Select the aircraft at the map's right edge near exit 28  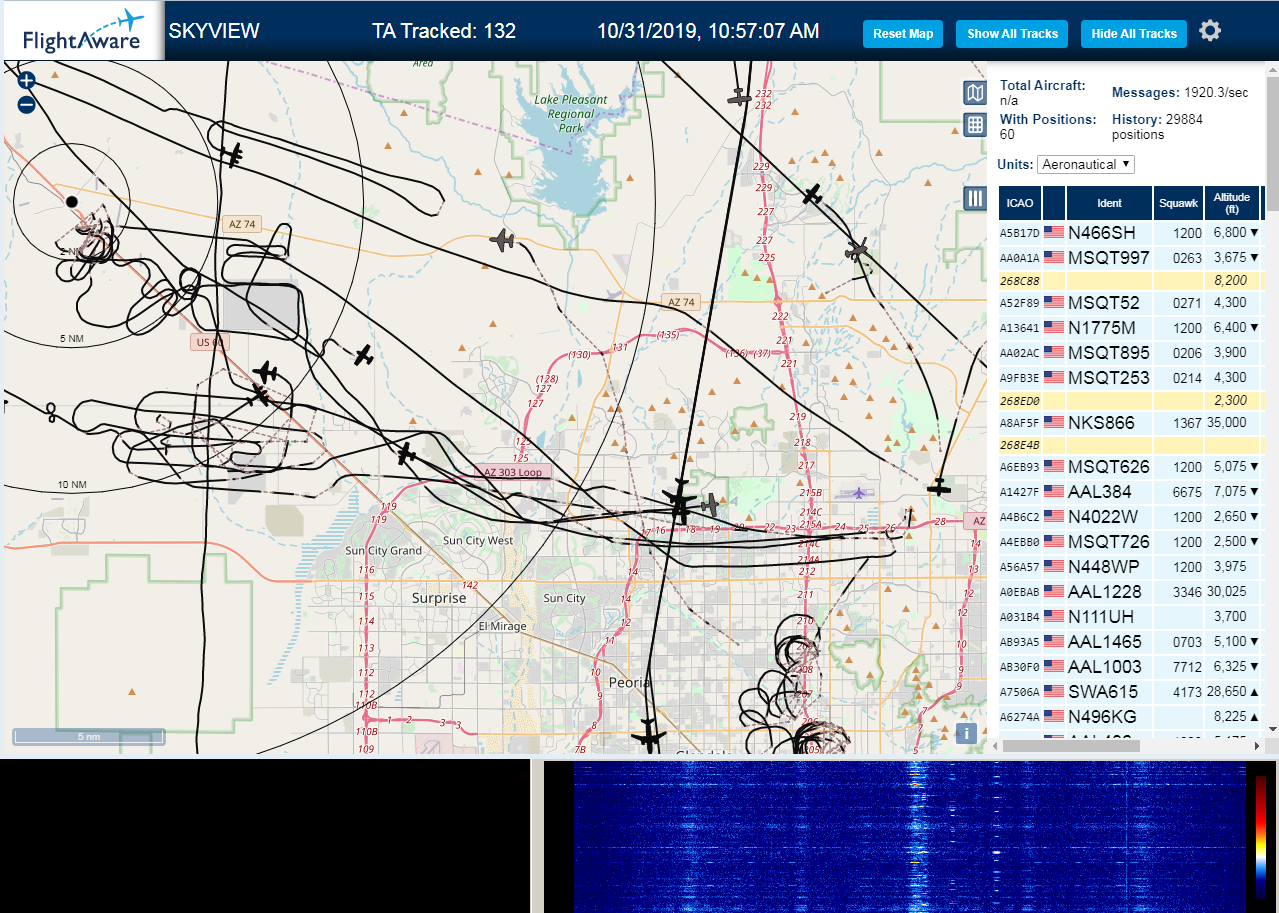[938, 487]
